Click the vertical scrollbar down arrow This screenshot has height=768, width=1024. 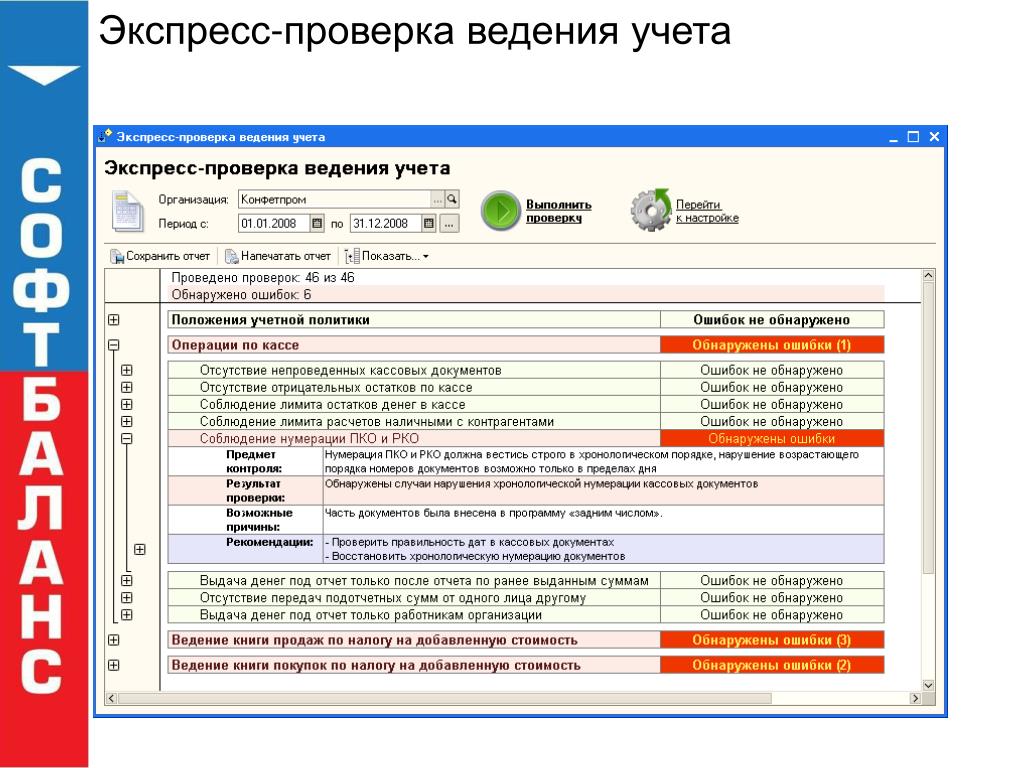[x=928, y=685]
